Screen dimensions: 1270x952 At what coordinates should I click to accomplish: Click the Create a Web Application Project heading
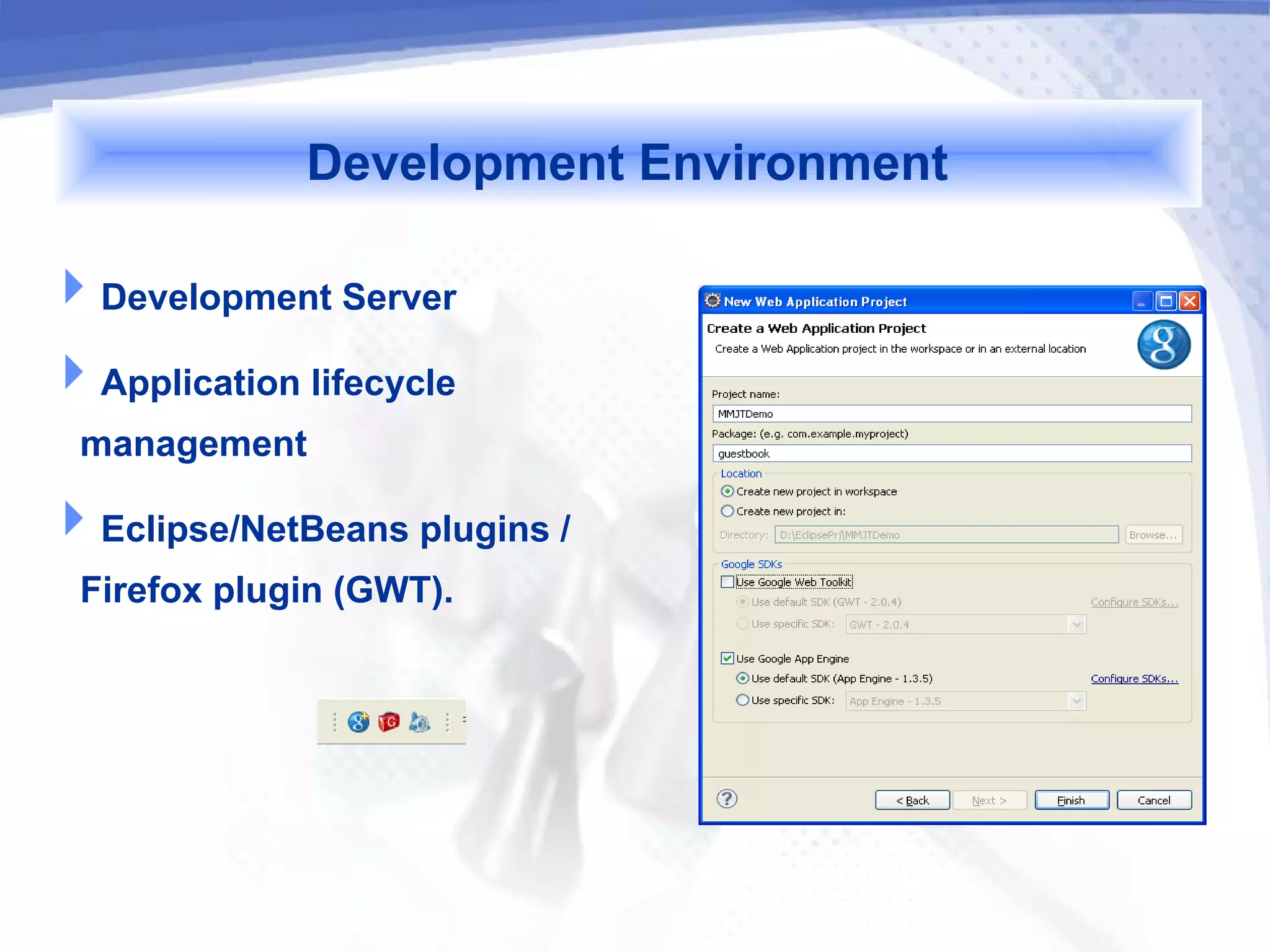click(816, 328)
